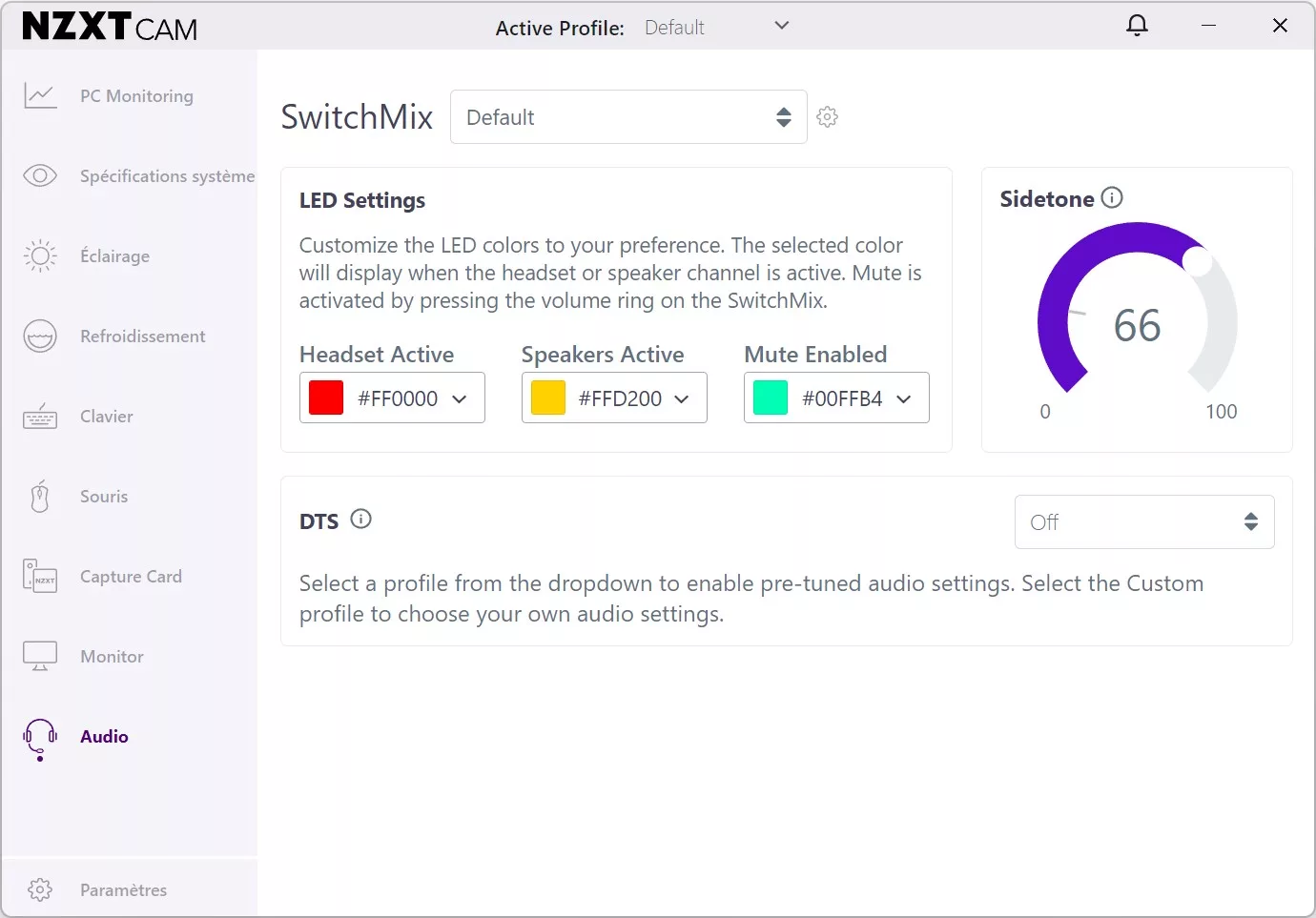Open the SwitchMix Default profile selector

pos(628,117)
